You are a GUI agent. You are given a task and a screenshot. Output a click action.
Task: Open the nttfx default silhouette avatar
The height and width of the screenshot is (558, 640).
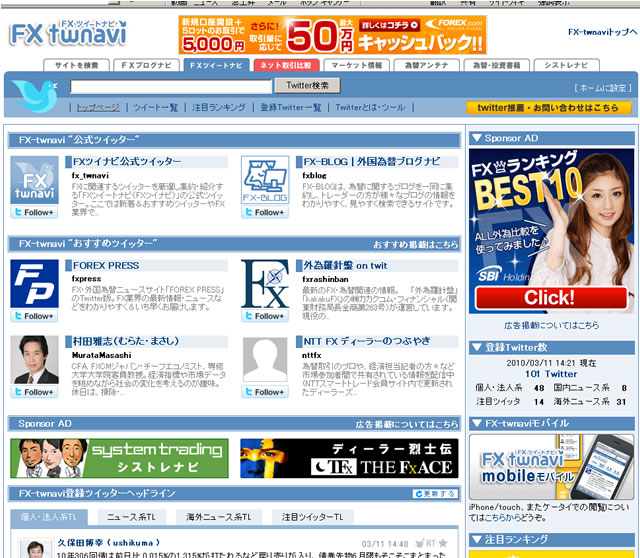265,360
